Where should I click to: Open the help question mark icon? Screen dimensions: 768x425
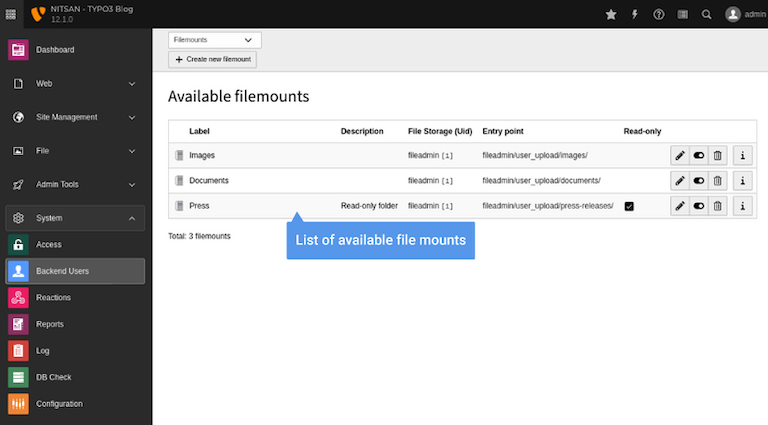(x=659, y=14)
